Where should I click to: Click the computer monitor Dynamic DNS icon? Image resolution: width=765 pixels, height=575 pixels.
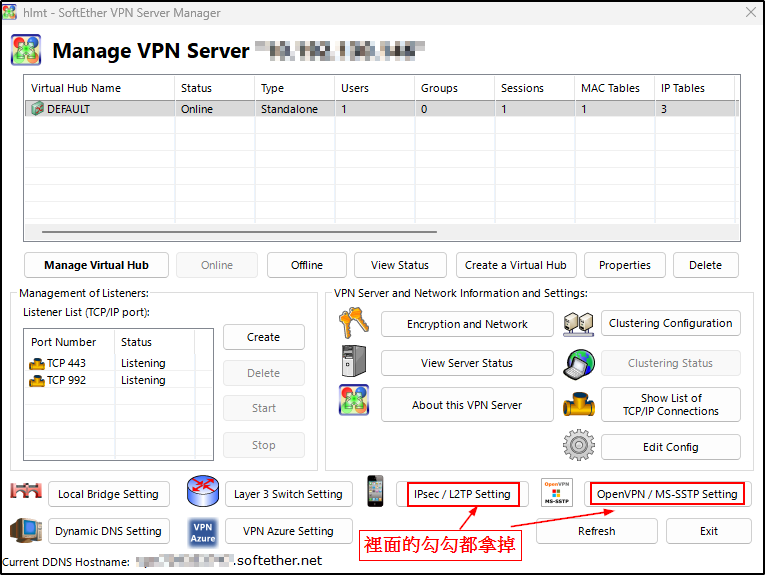click(26, 531)
